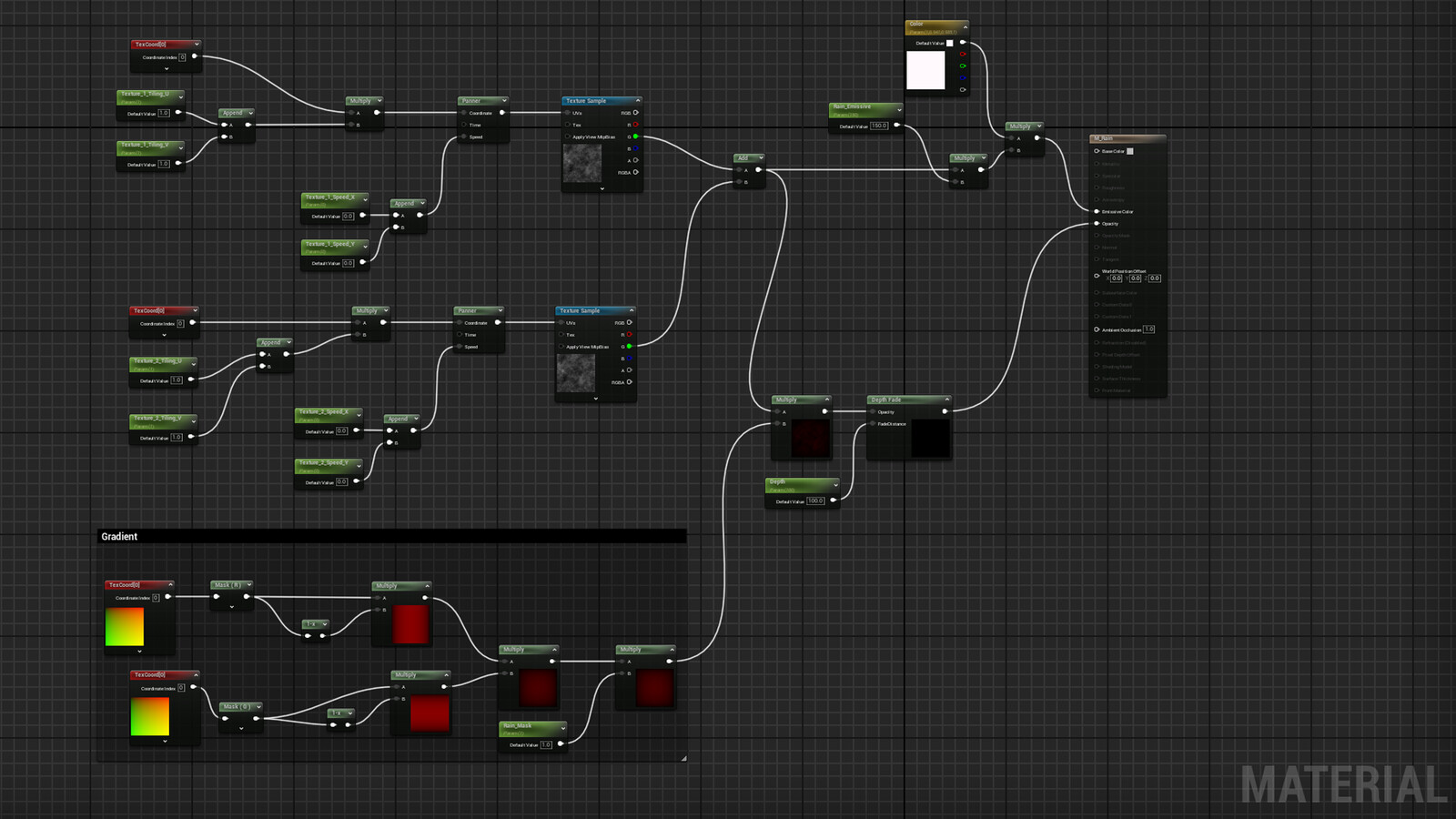Viewport: 1456px width, 819px height.
Task: Click the Texture_2_Tiling_V output pin
Action: point(191,437)
